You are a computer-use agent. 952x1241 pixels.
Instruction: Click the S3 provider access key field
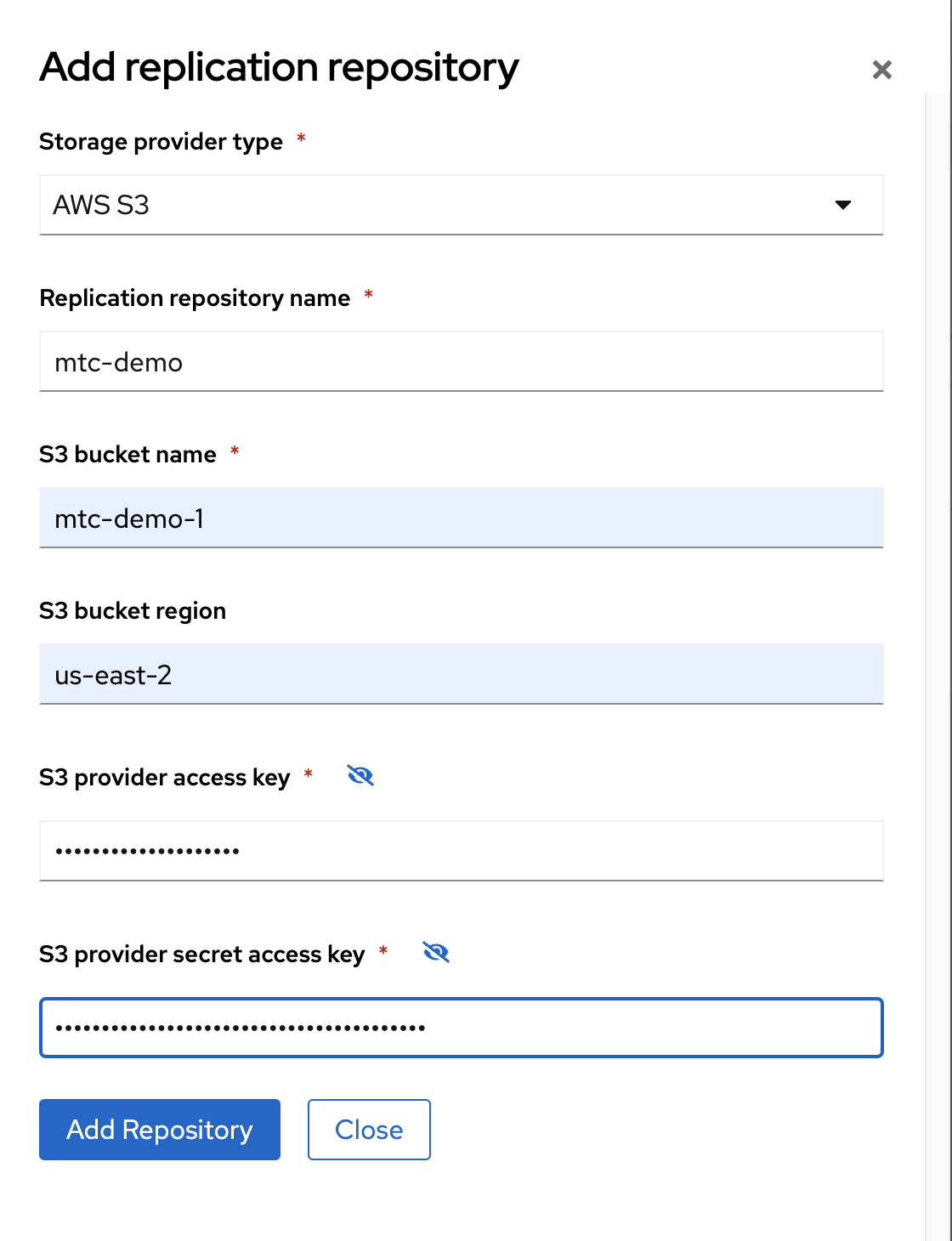[x=461, y=851]
